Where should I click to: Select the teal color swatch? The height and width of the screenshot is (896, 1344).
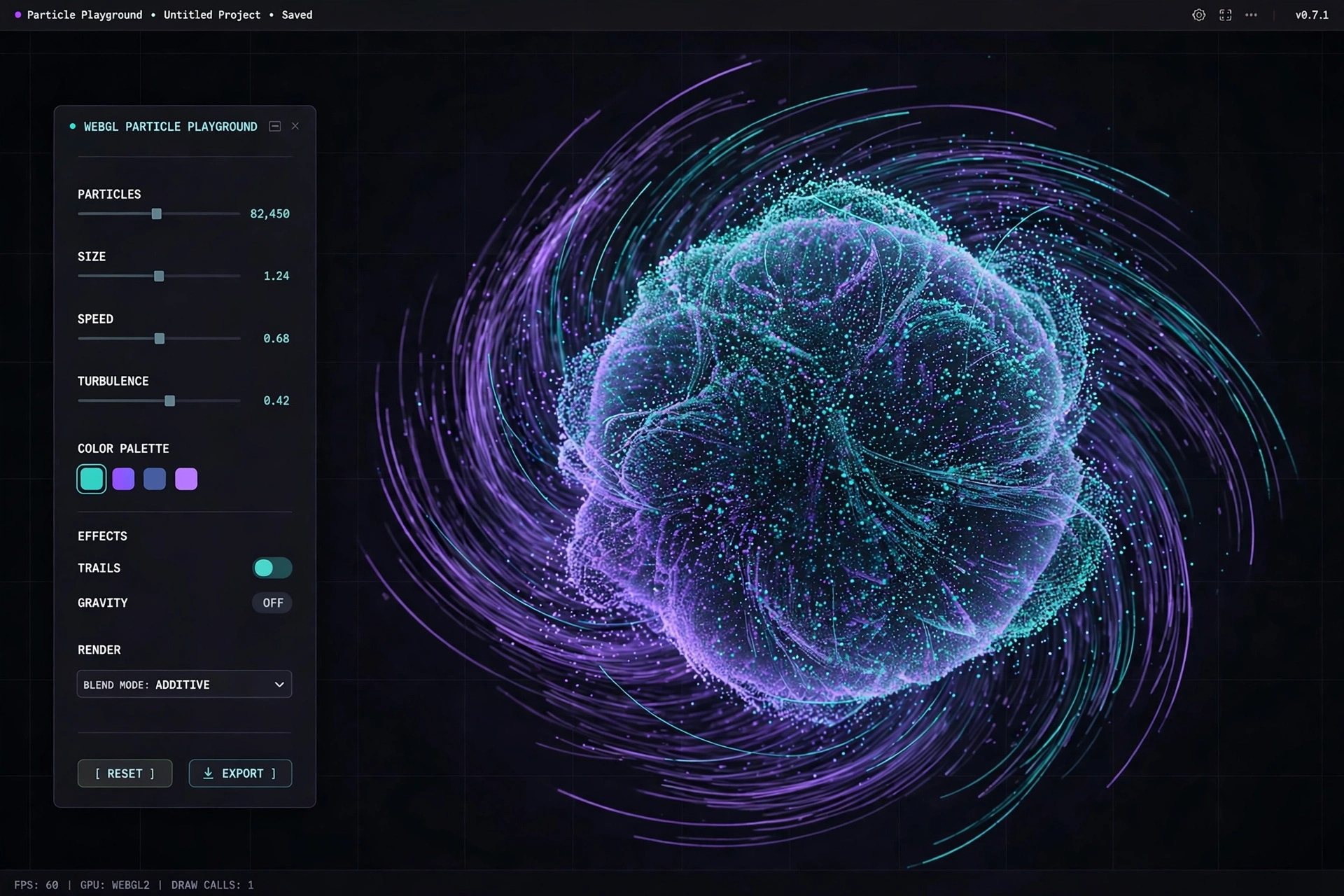pos(92,479)
